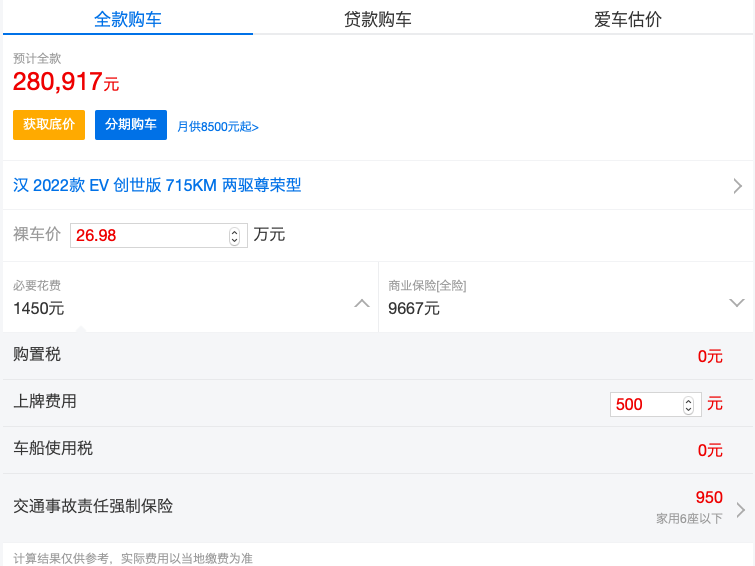Screen dimensions: 755x566
Task: Click the 1450元 necessary expenses value
Action: pos(39,308)
